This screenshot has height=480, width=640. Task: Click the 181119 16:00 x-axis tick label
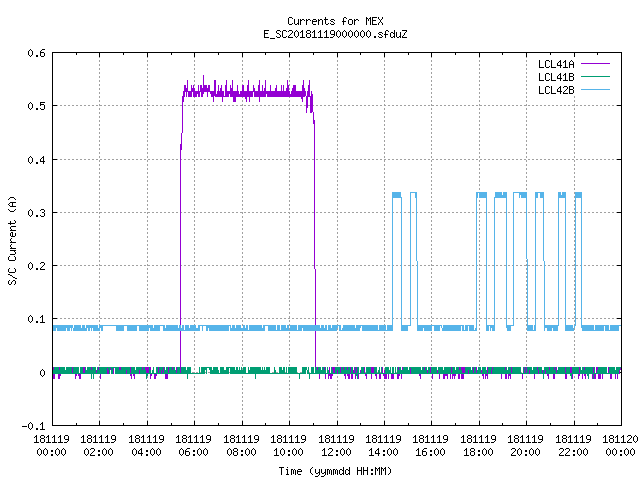pos(430,446)
